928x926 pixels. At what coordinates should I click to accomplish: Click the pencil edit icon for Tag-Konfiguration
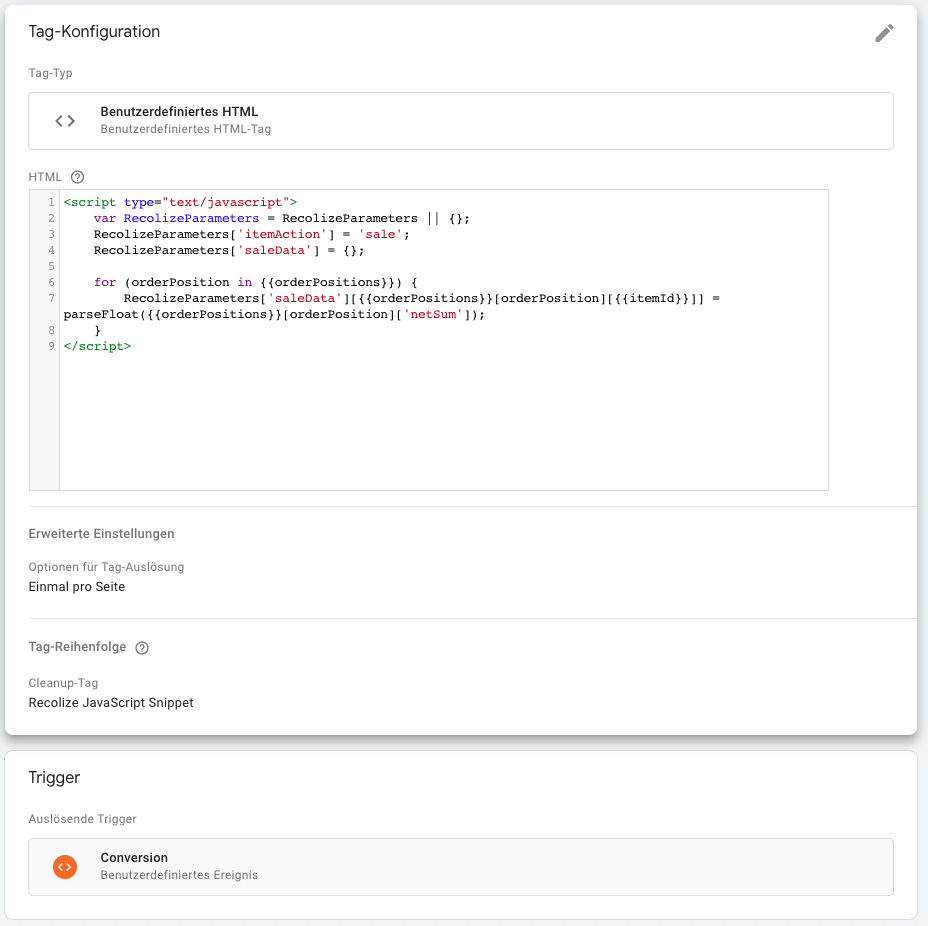[x=884, y=33]
